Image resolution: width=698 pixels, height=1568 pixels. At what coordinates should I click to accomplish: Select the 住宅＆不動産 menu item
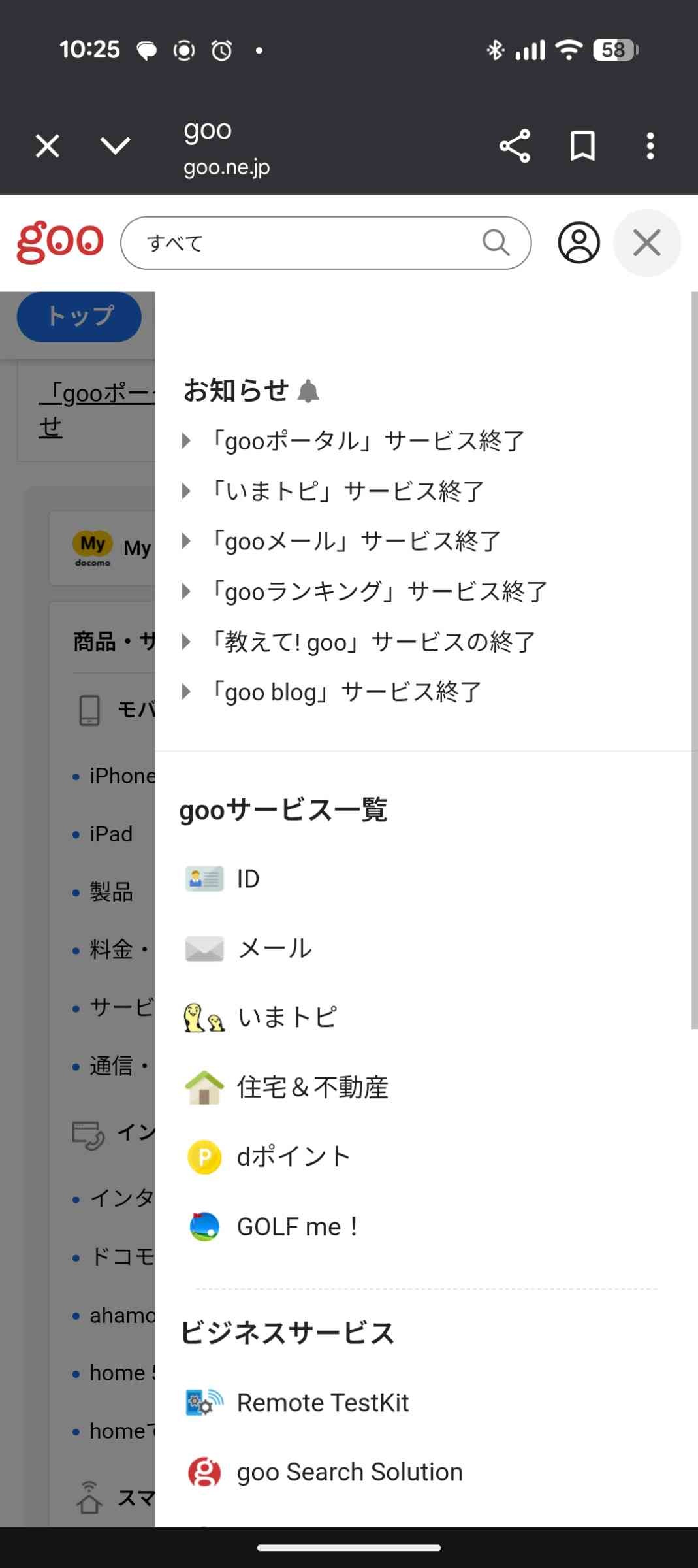(x=312, y=1087)
